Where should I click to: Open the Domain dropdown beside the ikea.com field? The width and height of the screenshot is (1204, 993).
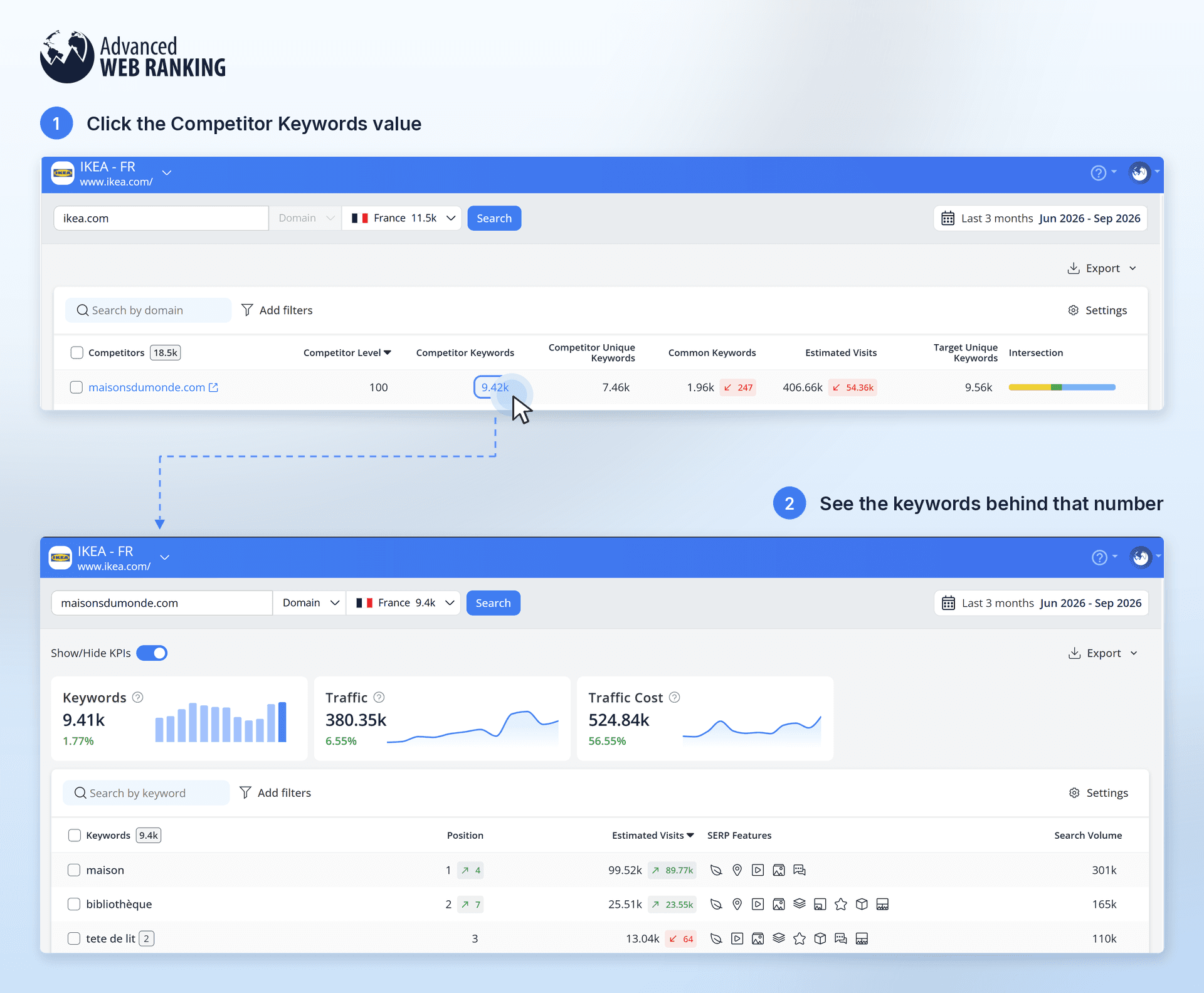point(305,218)
